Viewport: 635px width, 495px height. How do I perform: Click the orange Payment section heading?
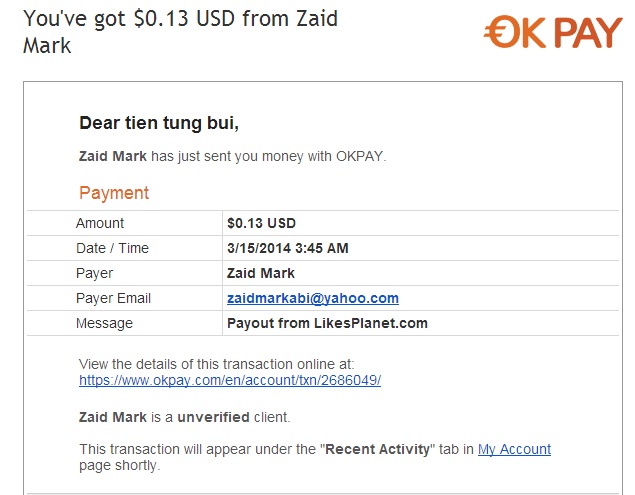tap(114, 193)
